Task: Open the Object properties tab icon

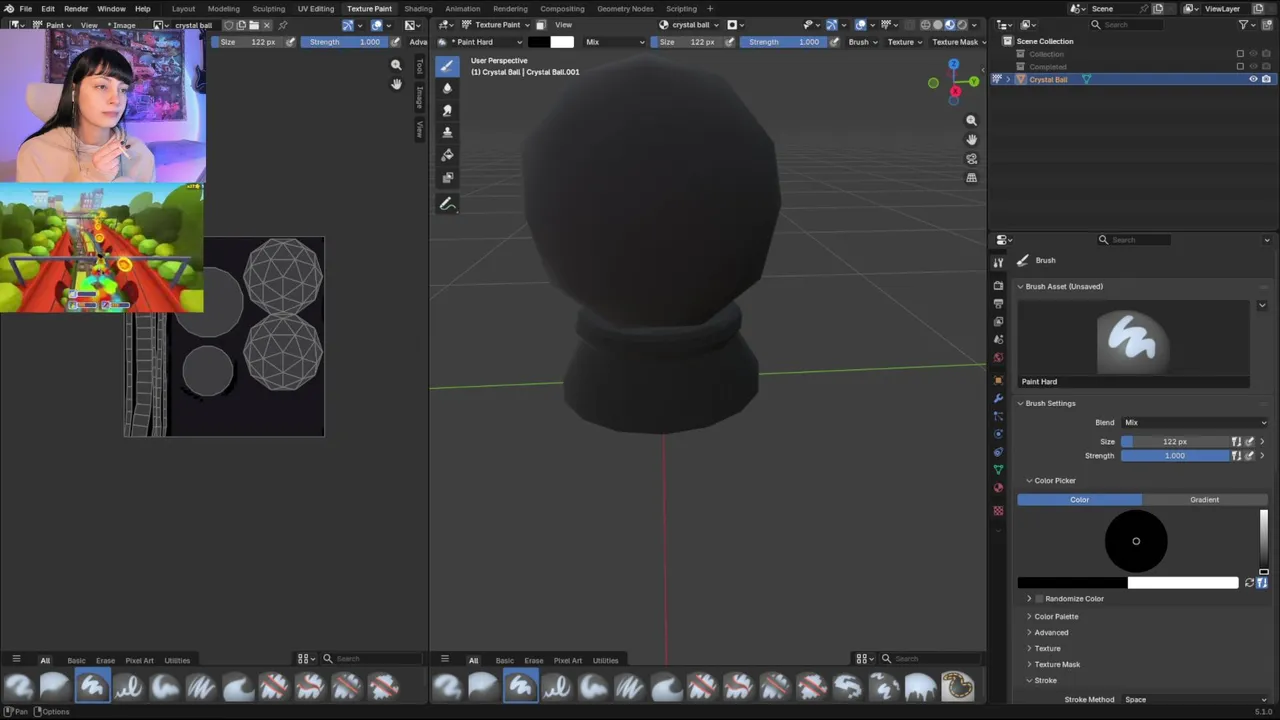Action: (998, 380)
